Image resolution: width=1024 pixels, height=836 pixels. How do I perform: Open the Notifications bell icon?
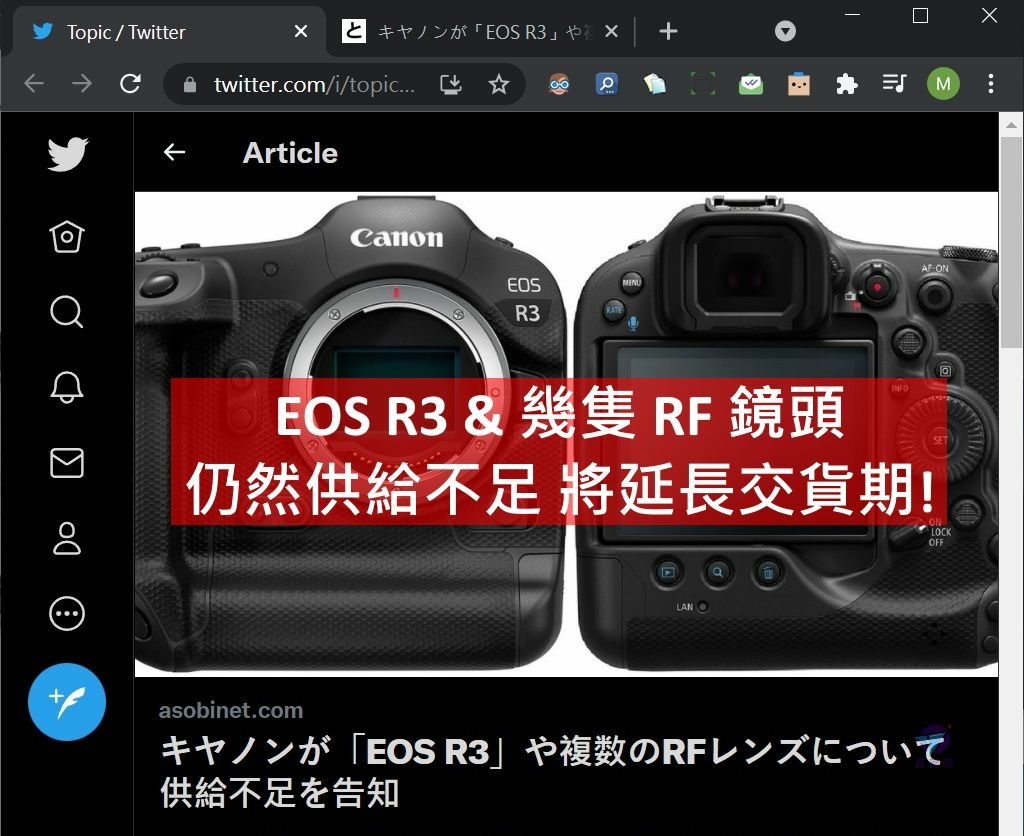[x=67, y=387]
